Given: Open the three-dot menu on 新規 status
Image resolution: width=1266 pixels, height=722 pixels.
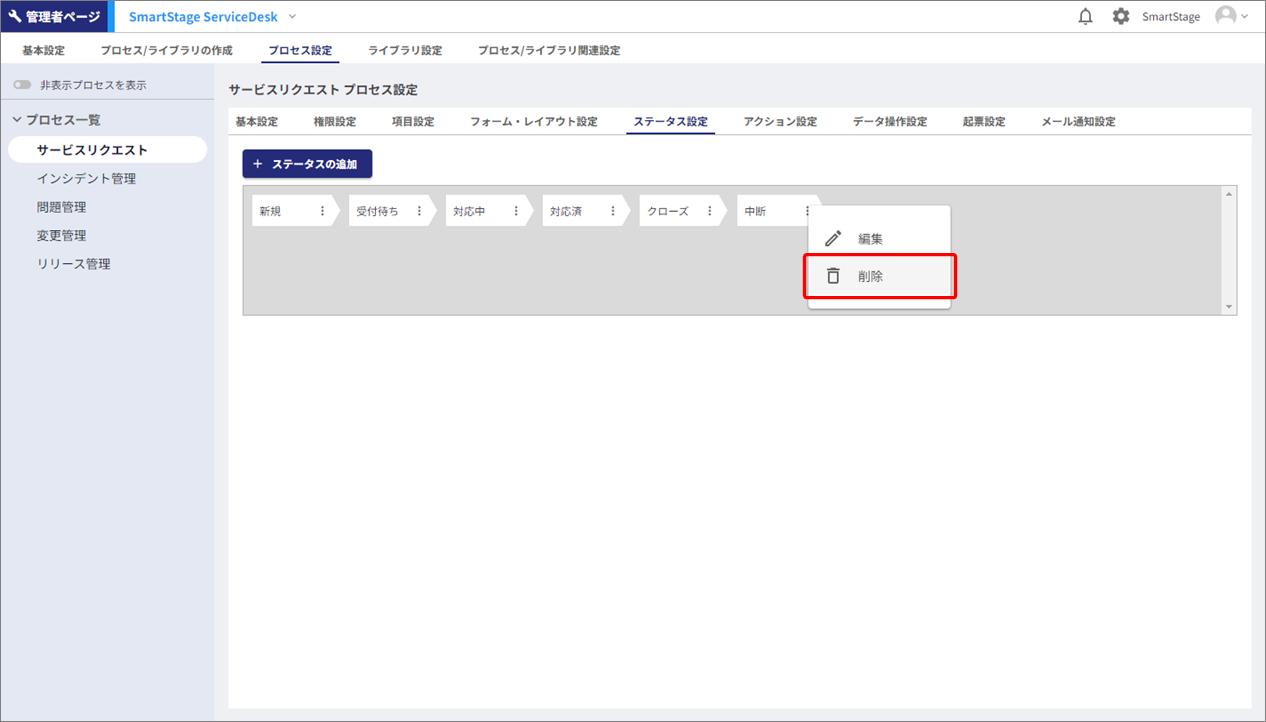Looking at the screenshot, I should pyautogui.click(x=322, y=211).
